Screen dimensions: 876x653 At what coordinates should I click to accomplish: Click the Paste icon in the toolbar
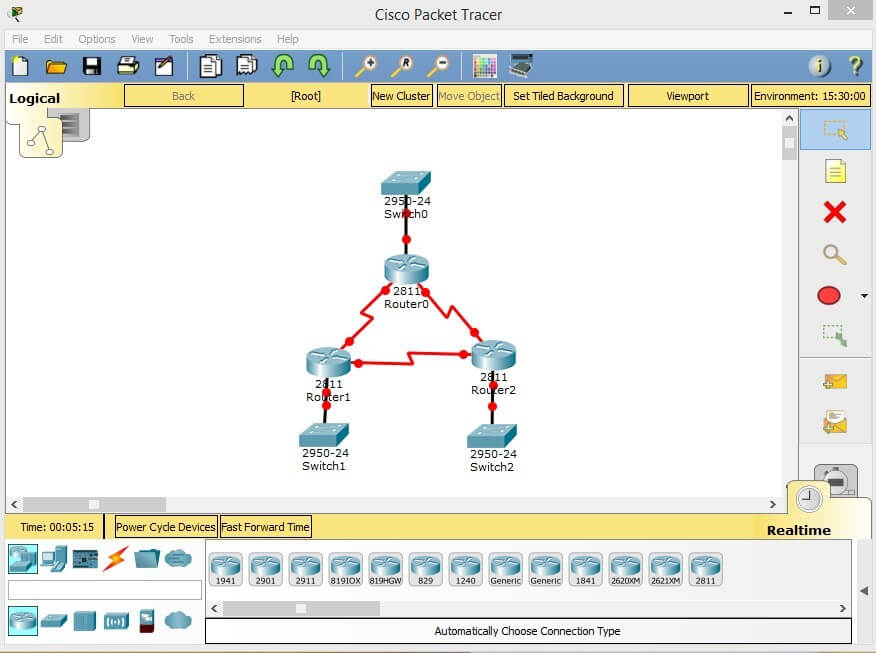(x=246, y=65)
